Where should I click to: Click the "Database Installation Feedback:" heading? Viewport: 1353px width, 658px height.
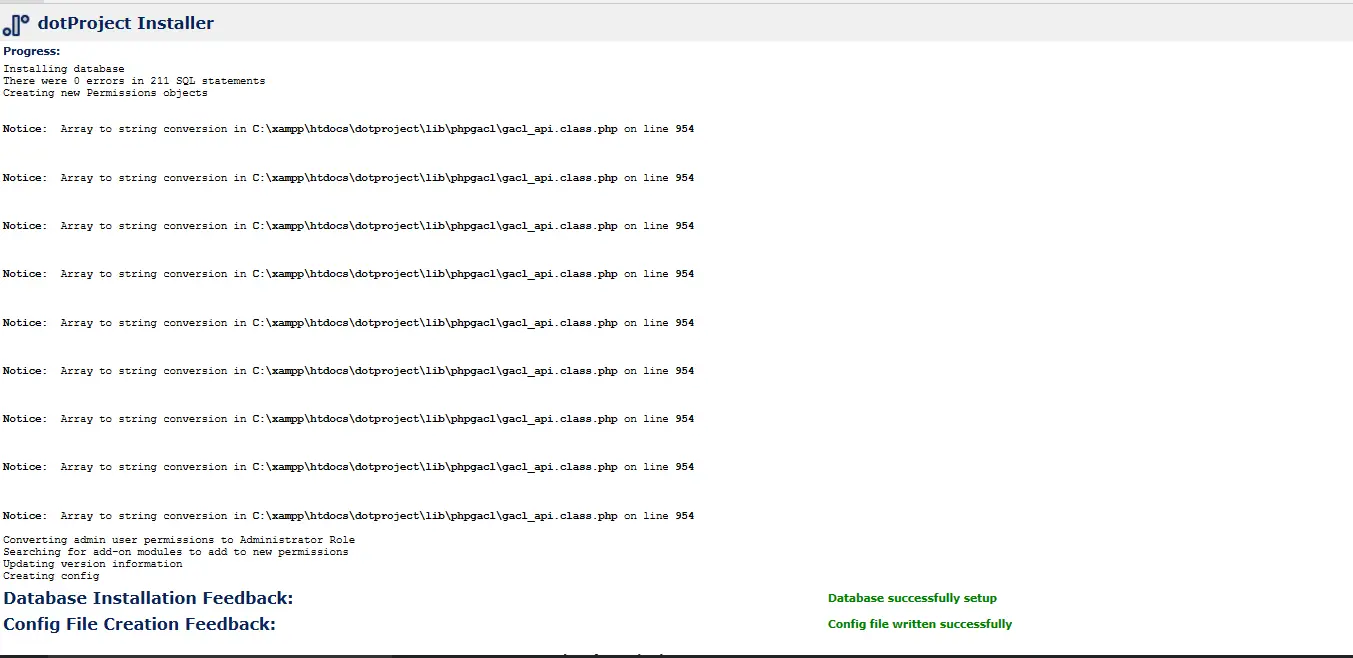pyautogui.click(x=148, y=598)
